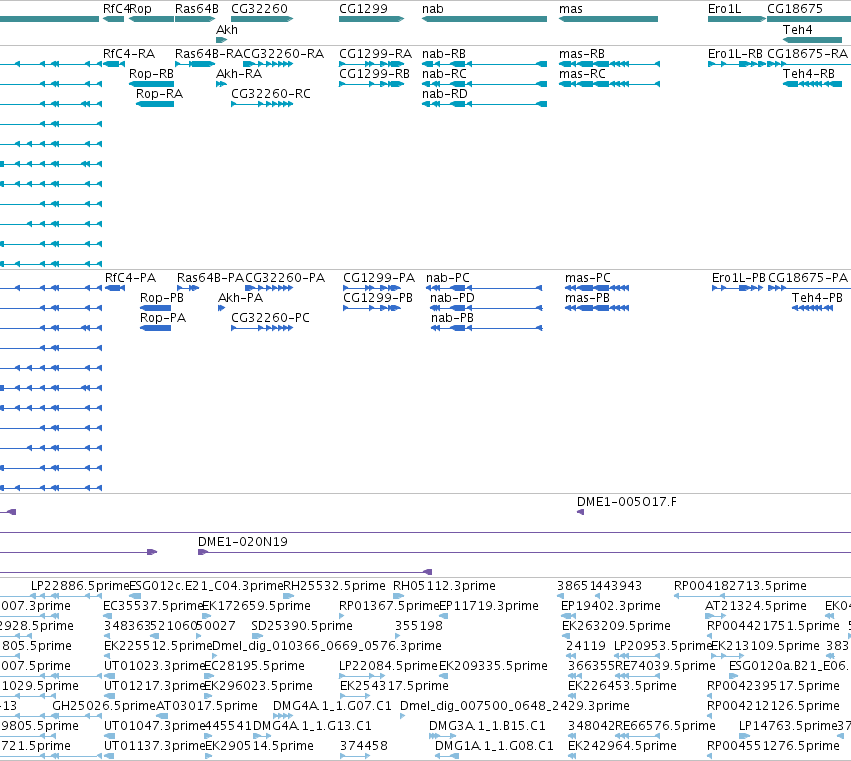Select the Ero1L-PB protein label
This screenshot has width=851, height=761.
coord(739,278)
